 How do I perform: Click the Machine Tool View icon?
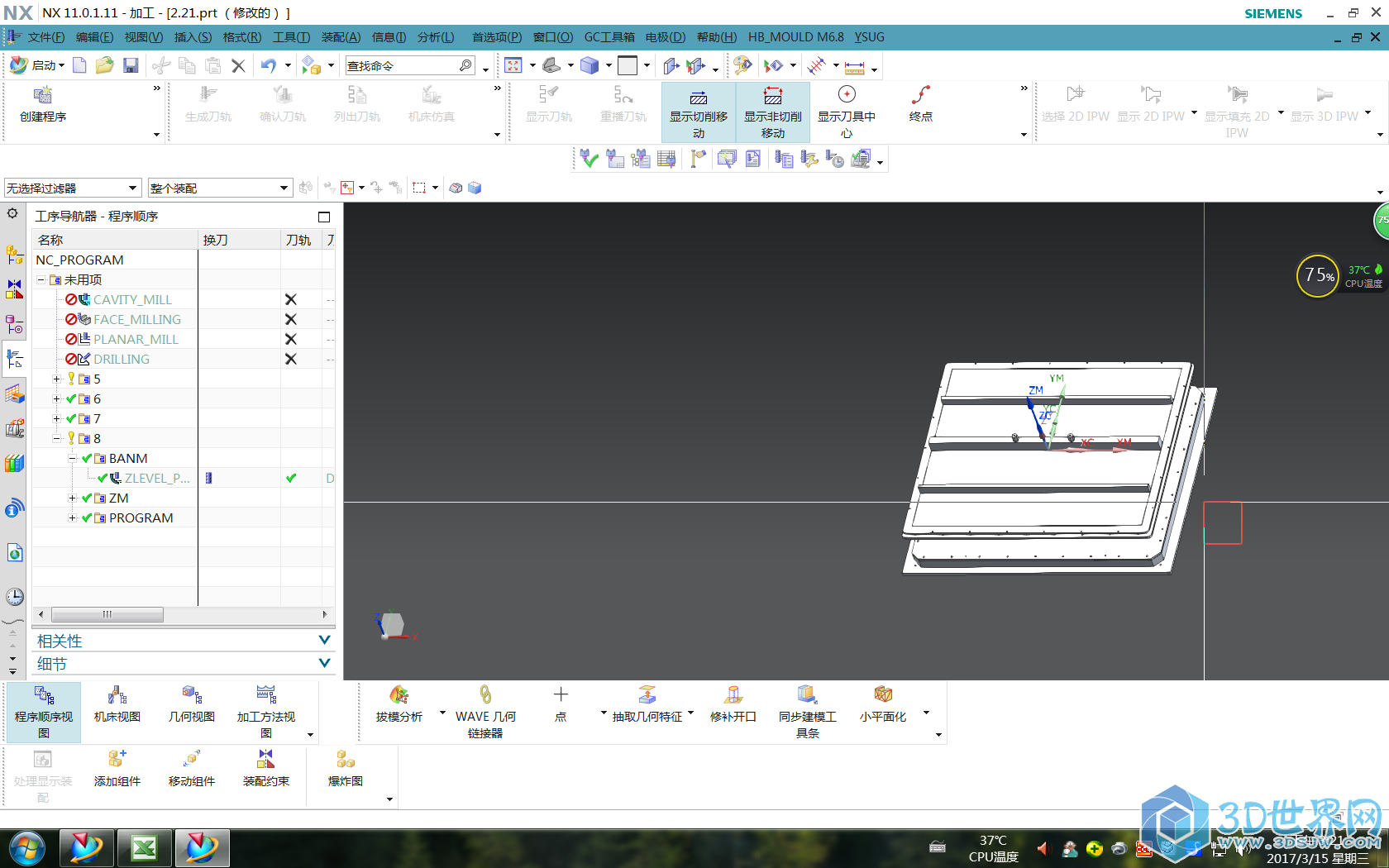[x=117, y=694]
